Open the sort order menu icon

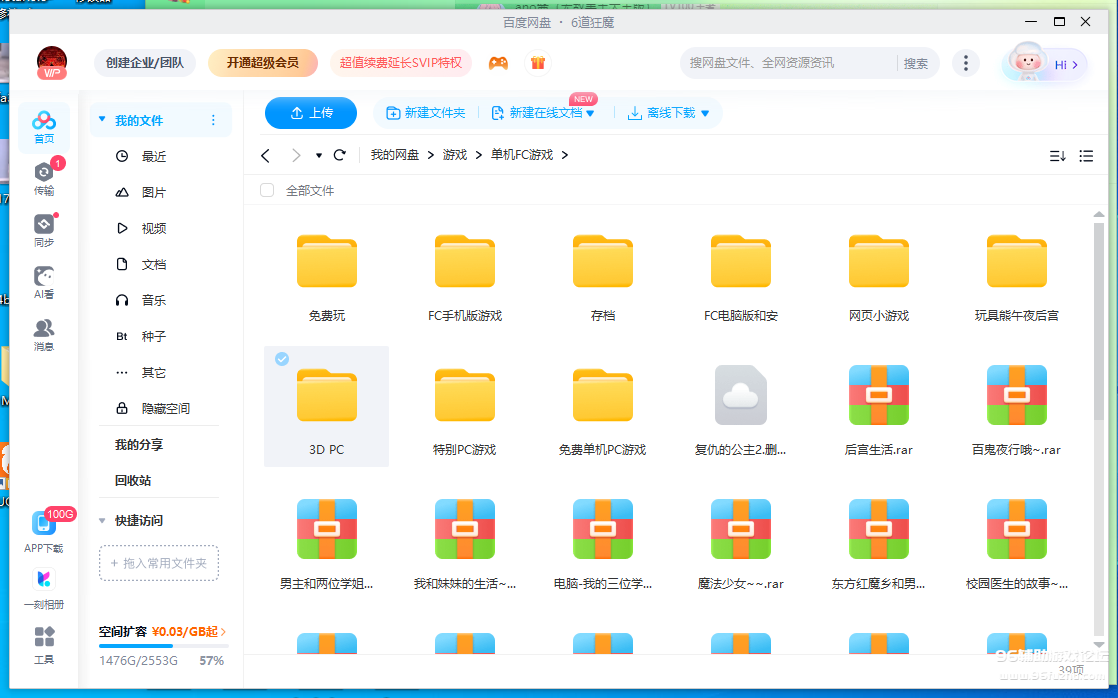pyautogui.click(x=1057, y=156)
